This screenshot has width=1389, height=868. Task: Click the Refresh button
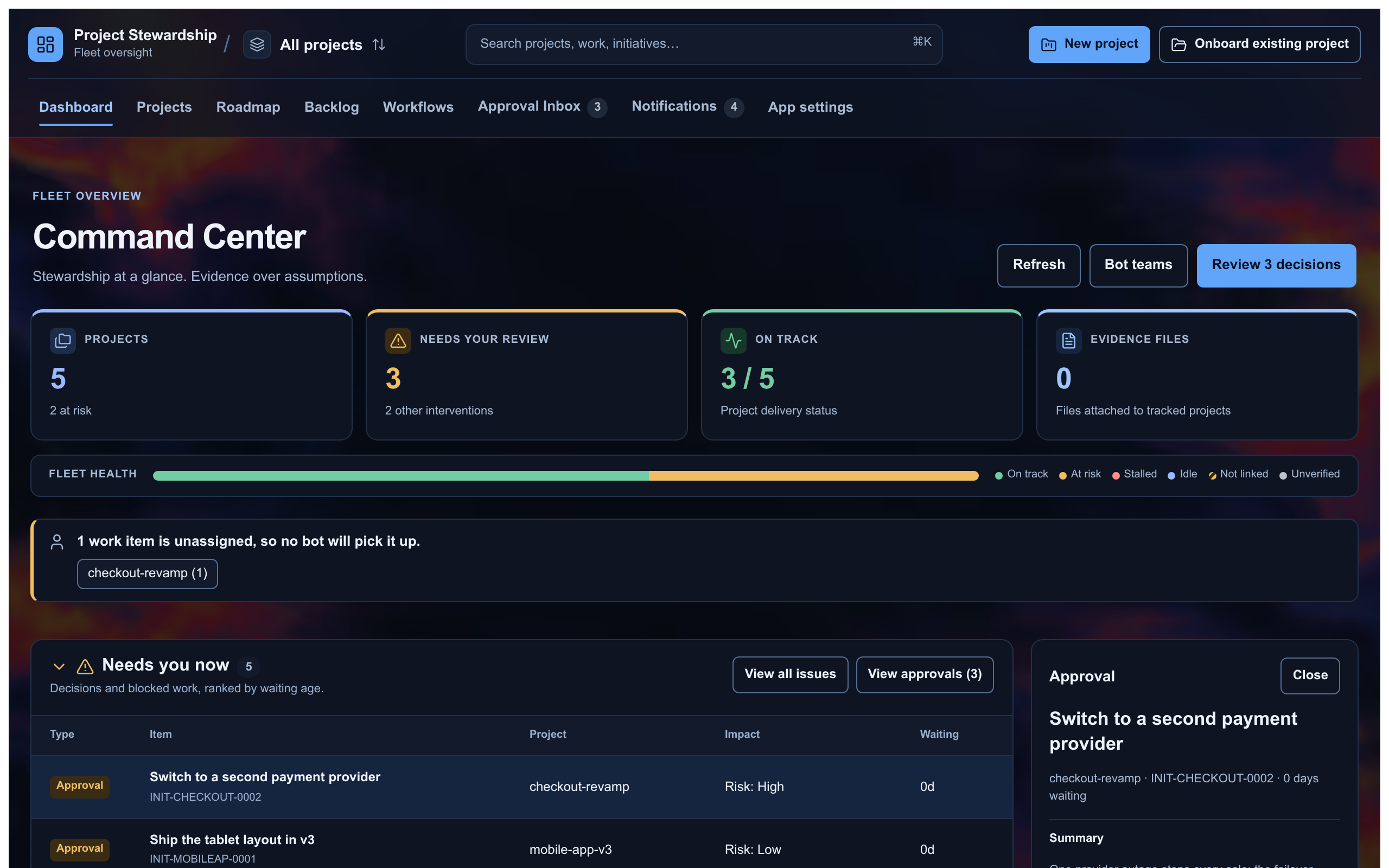pos(1038,265)
